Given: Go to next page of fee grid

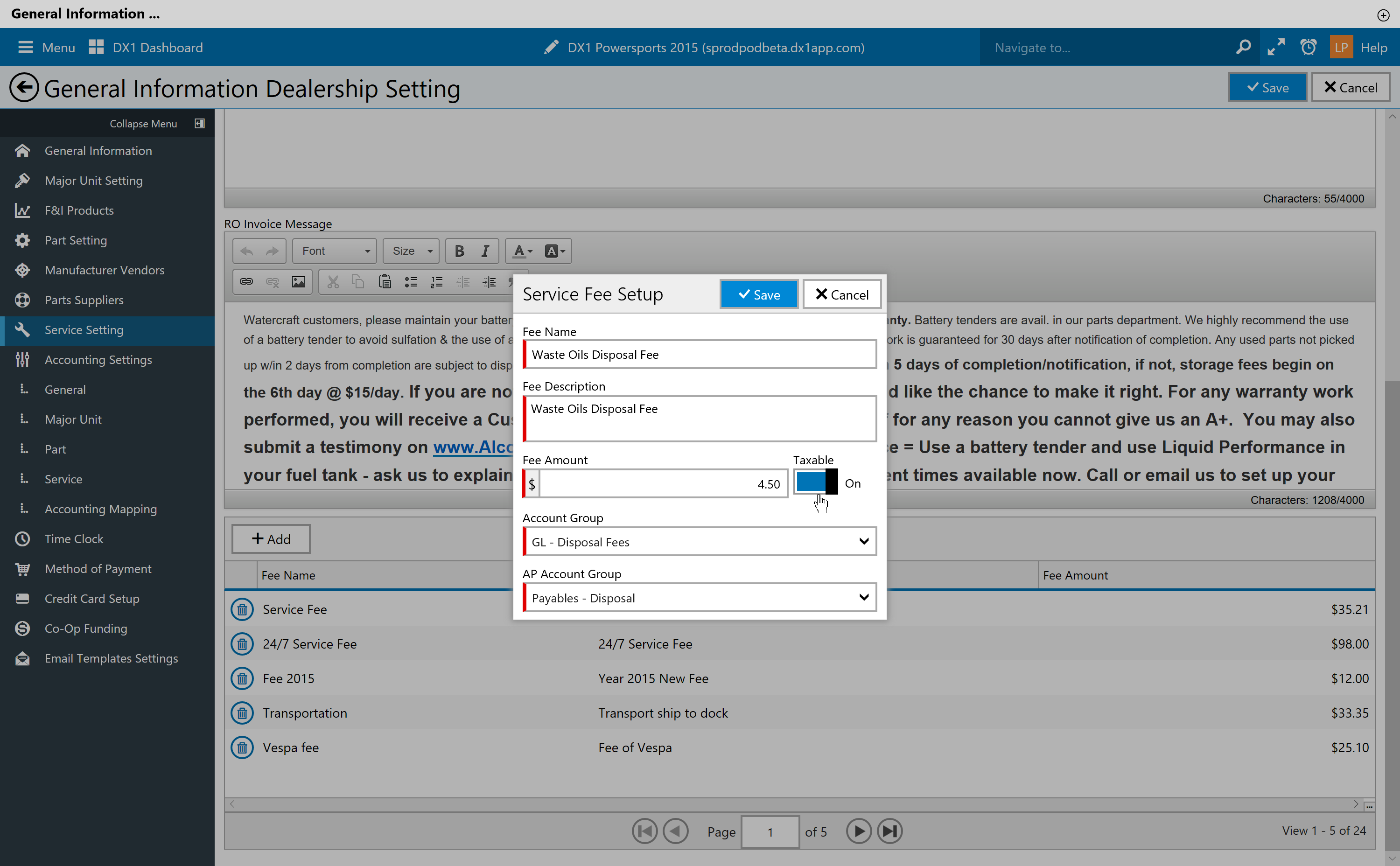Looking at the screenshot, I should (x=858, y=831).
